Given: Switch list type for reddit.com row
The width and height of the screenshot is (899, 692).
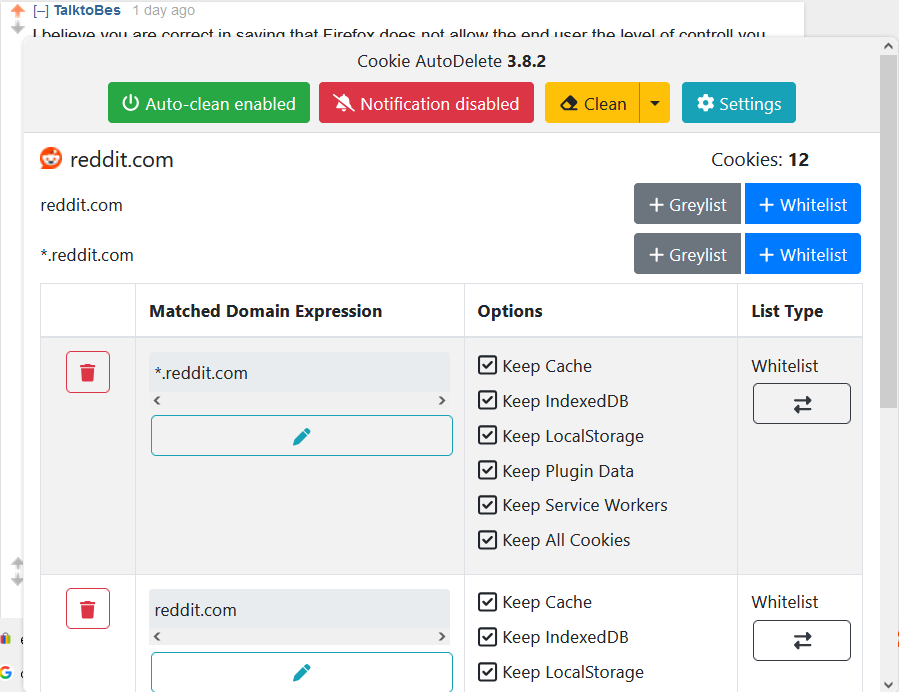Looking at the screenshot, I should pyautogui.click(x=802, y=640).
